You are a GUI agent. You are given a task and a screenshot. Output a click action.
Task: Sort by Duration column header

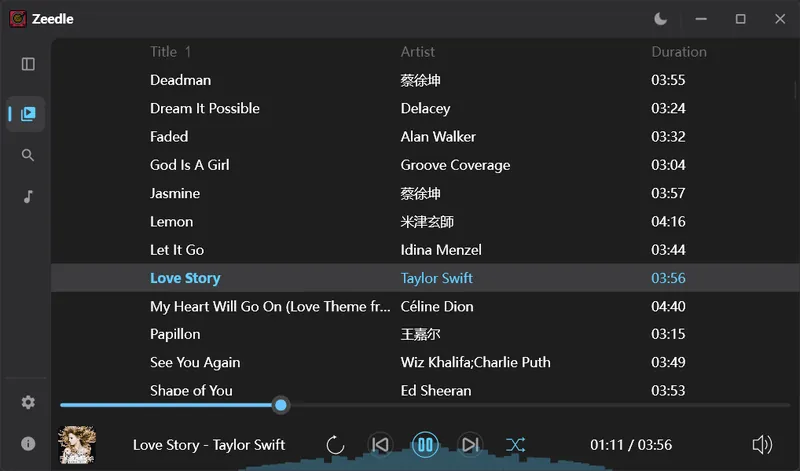[679, 52]
